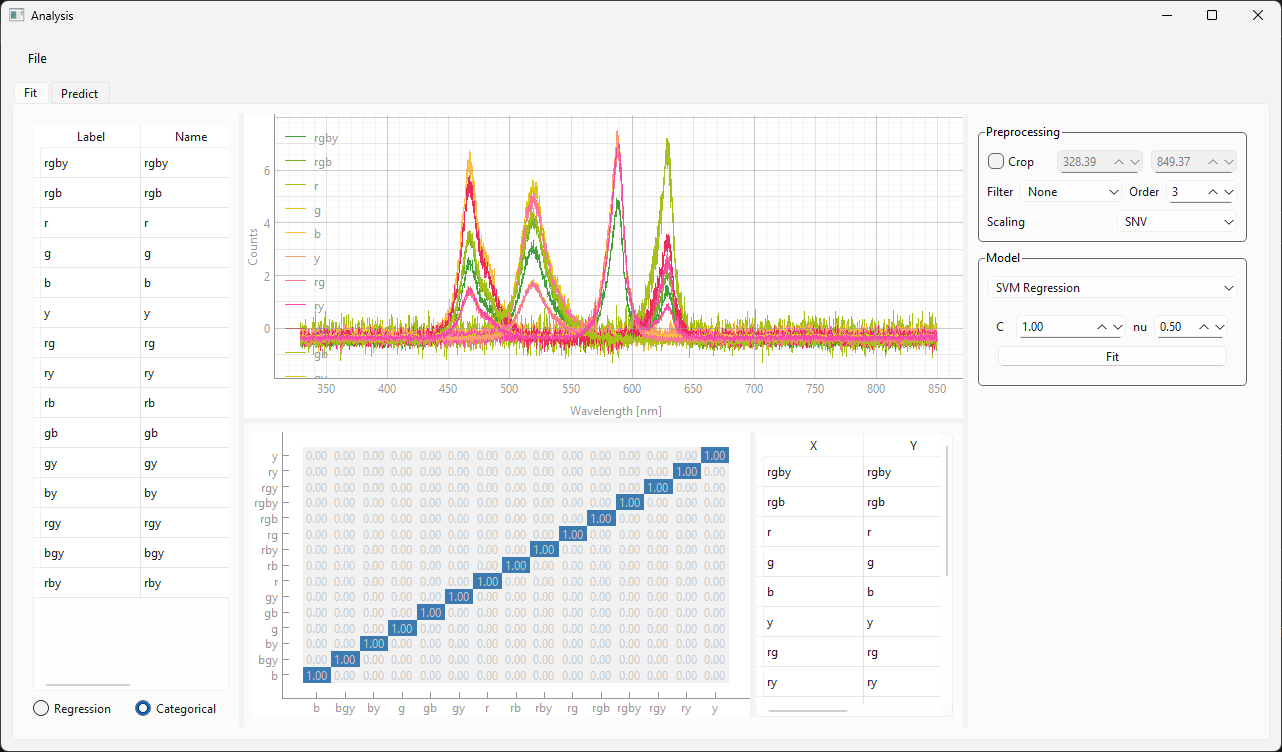Viewport: 1282px width, 752px height.
Task: Open the File menu
Action: click(37, 59)
